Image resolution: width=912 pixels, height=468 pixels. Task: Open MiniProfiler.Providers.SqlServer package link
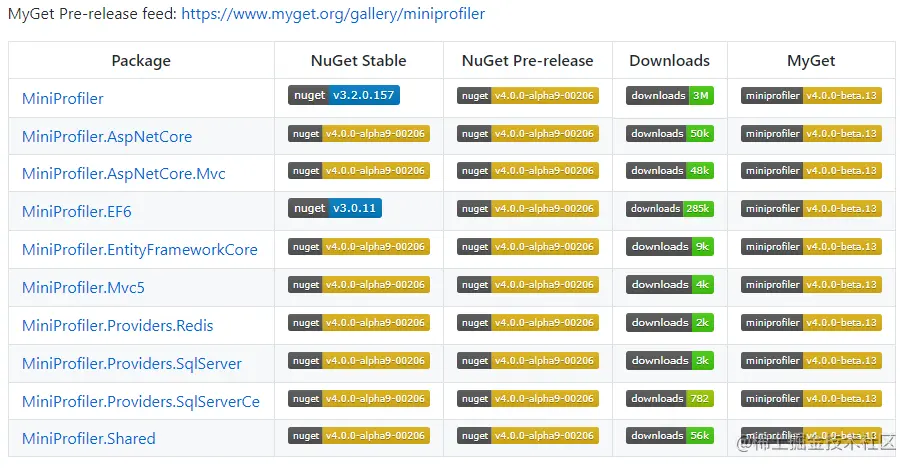(132, 363)
